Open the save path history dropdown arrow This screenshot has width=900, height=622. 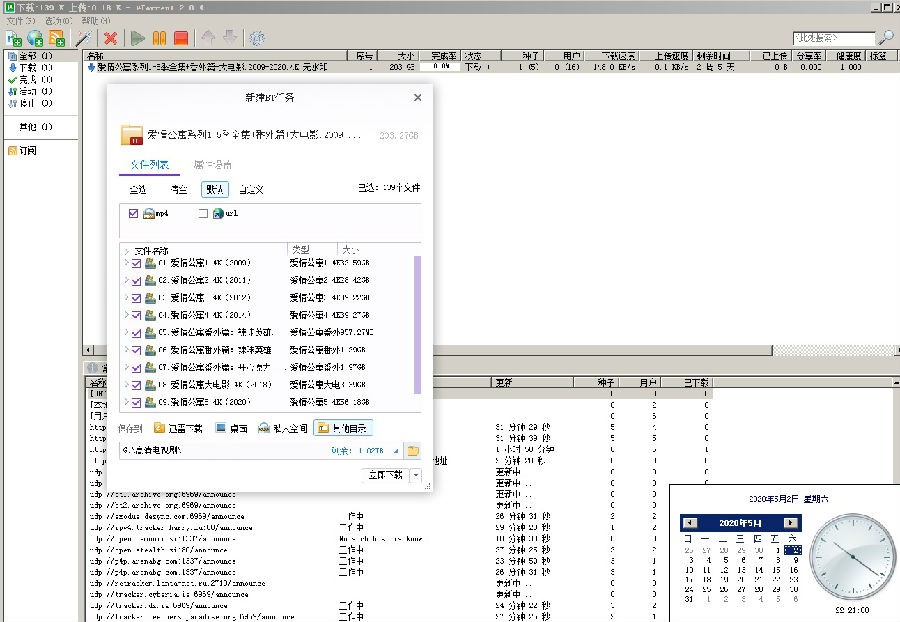(x=396, y=451)
